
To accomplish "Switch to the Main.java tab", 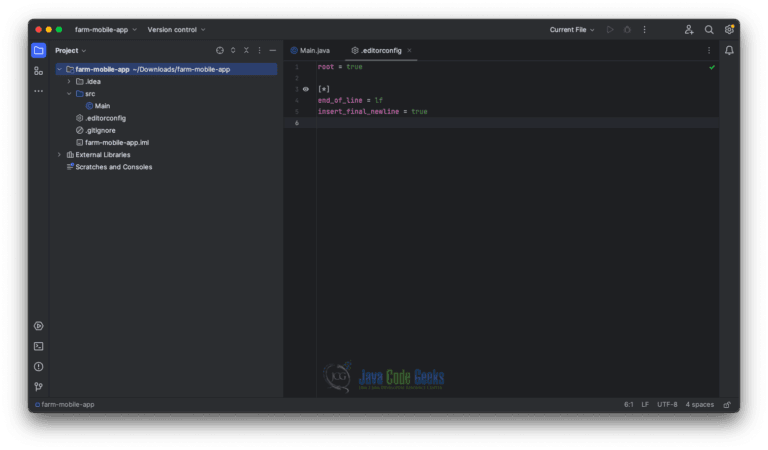I will click(x=311, y=50).
